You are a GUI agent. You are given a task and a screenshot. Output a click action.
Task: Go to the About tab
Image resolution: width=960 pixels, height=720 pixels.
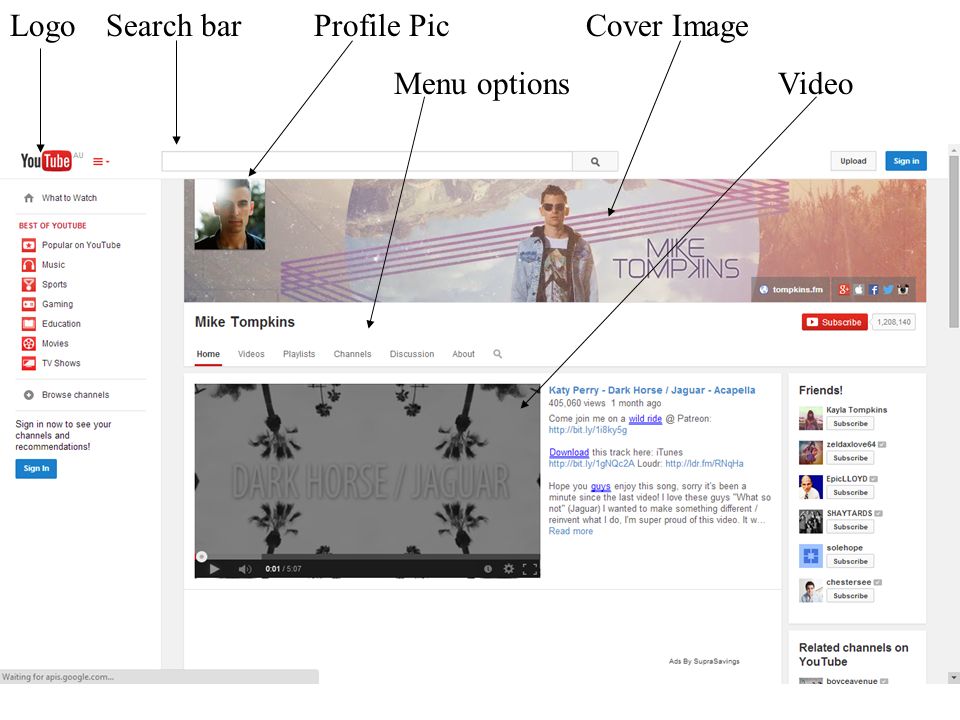click(x=463, y=354)
